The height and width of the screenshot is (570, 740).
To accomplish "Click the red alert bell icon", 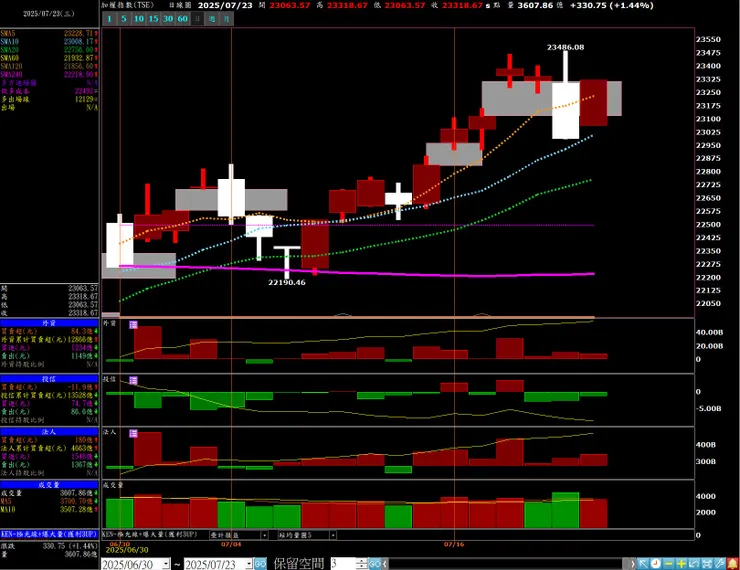I will [x=732, y=563].
